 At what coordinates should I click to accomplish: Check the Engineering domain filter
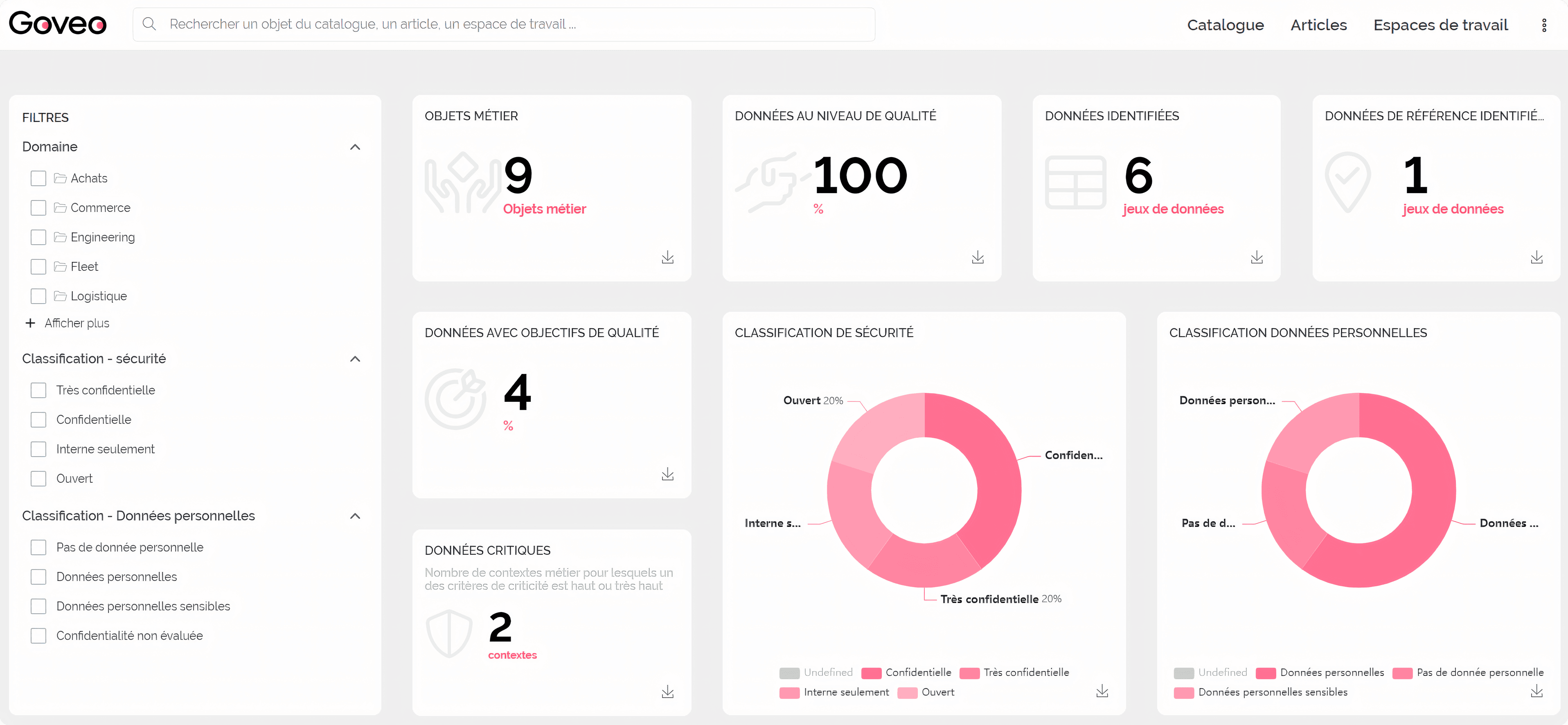[x=38, y=237]
